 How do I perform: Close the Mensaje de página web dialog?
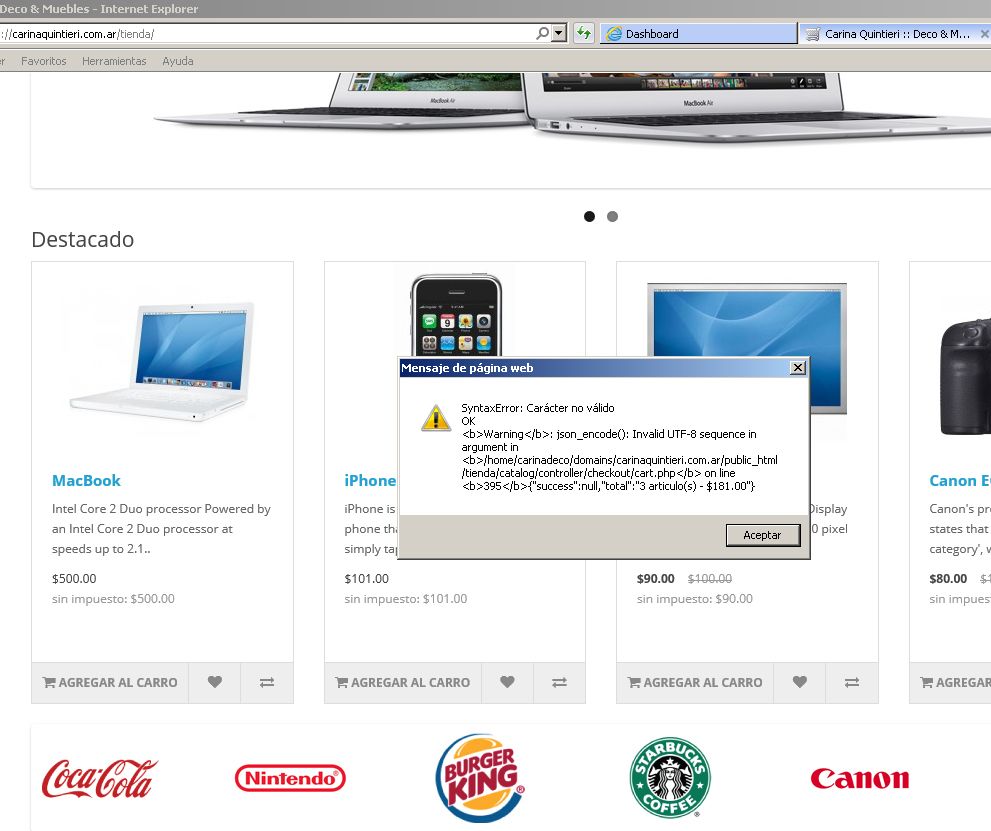pos(798,368)
